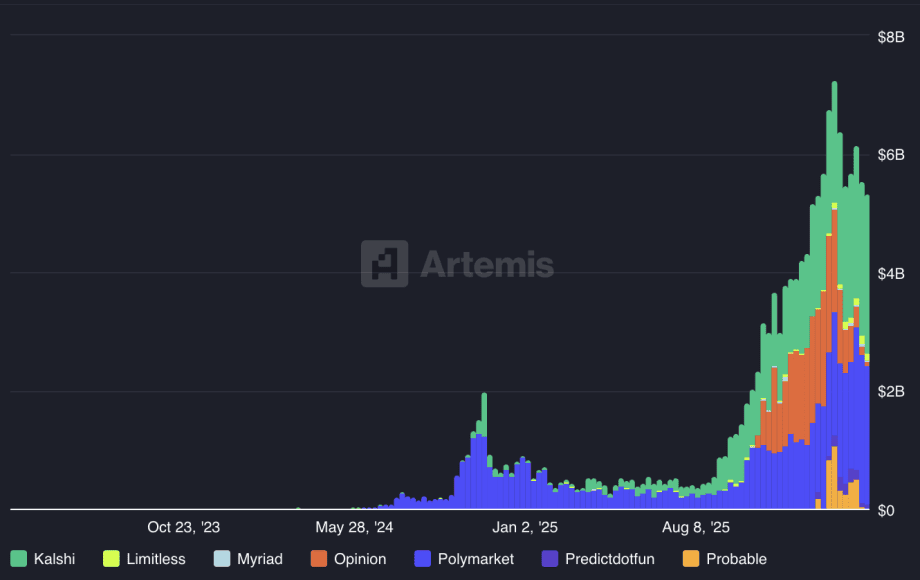Click the $4B y-axis label

(890, 273)
